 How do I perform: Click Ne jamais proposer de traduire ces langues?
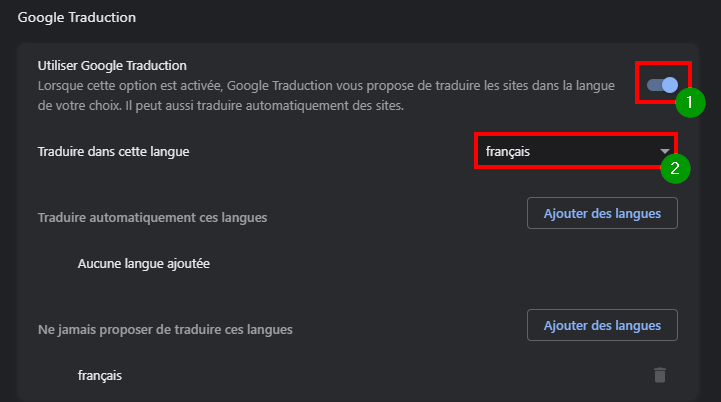[165, 330]
